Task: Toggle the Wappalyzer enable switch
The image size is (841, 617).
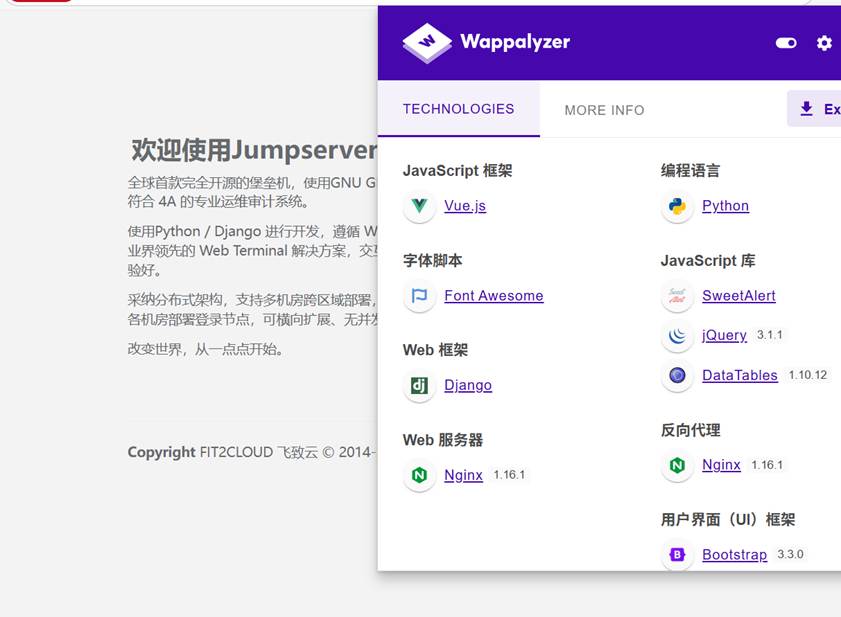Action: (x=786, y=43)
